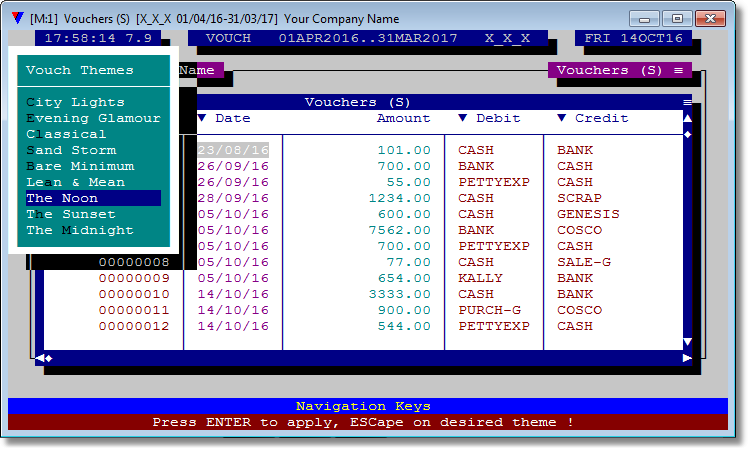Open the Debit column sort arrow
This screenshot has height=450, width=748.
tap(462, 118)
